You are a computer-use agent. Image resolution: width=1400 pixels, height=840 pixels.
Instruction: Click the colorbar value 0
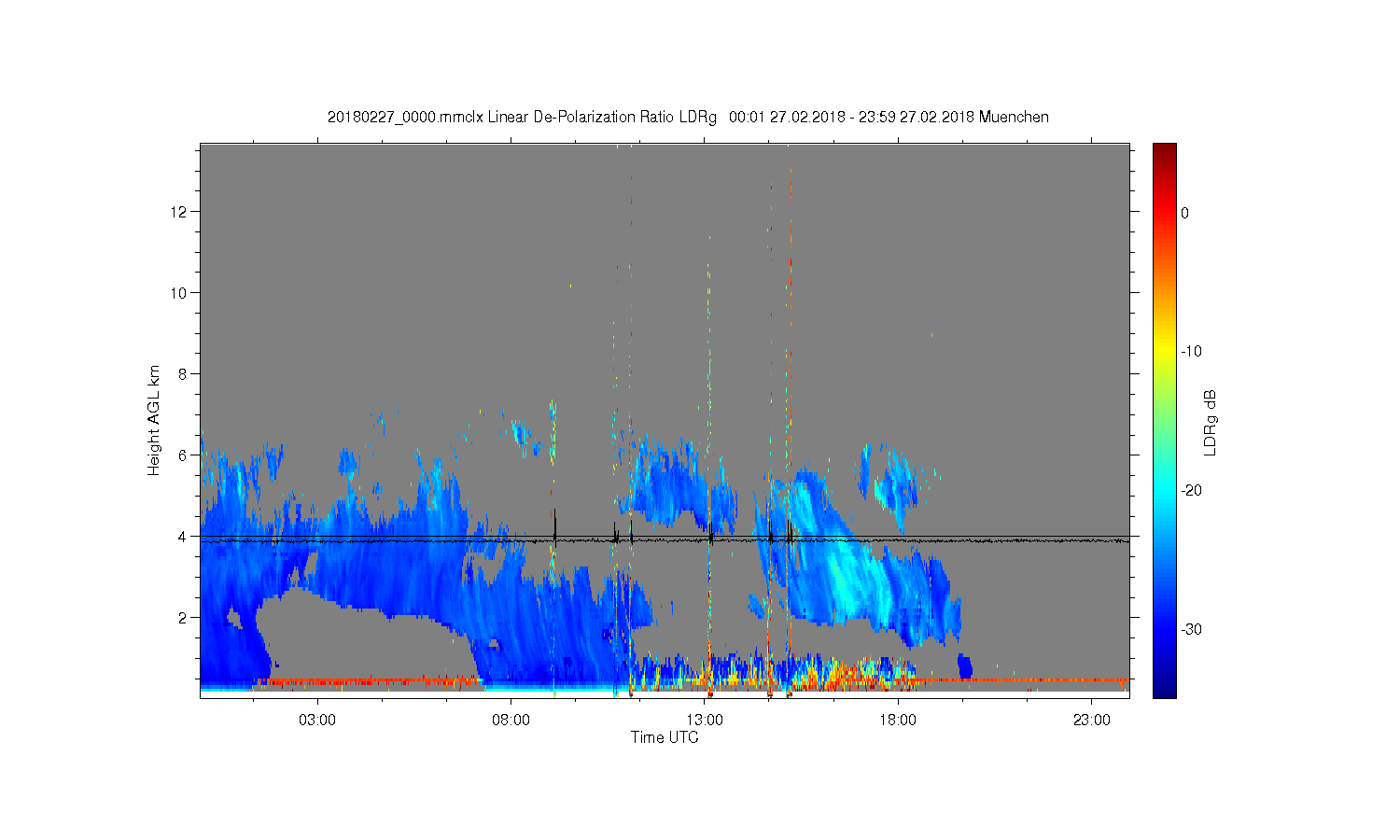1185,213
